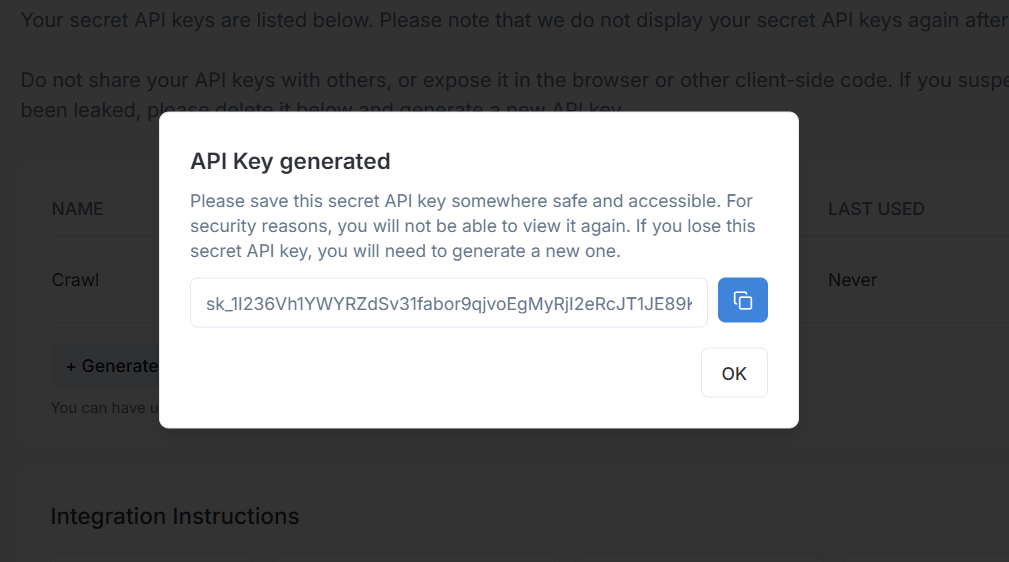Open the third integration instruction card
Viewport: 1009px width, 562px height.
[x=699, y=557]
